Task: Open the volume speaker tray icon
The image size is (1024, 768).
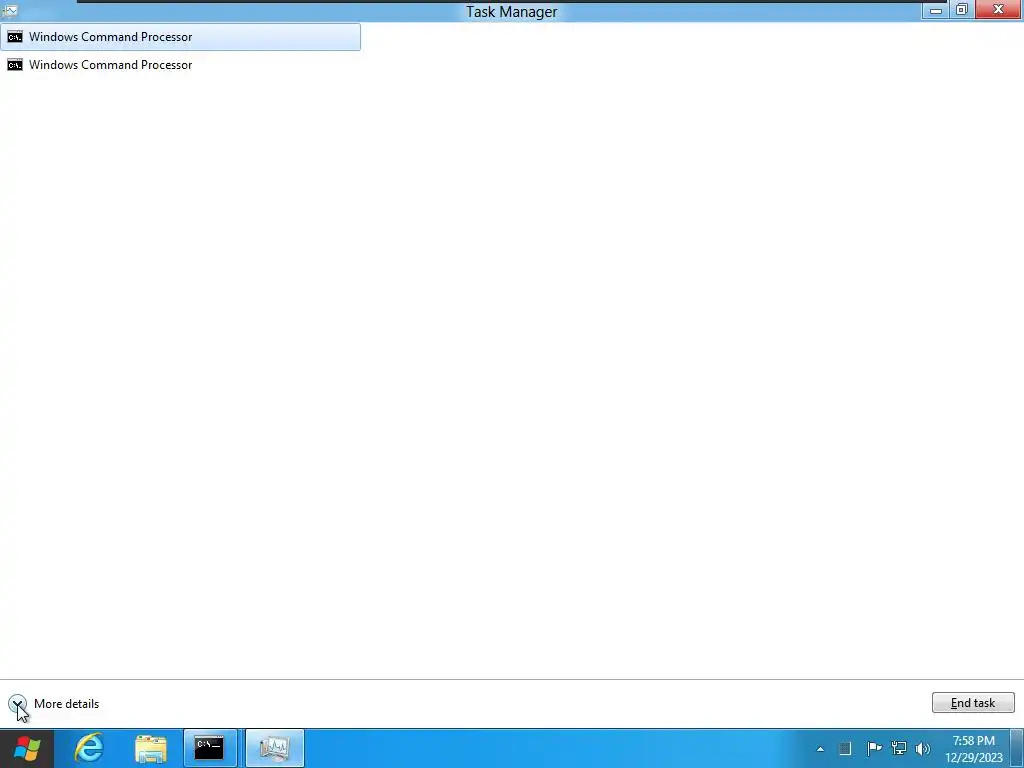Action: 923,748
